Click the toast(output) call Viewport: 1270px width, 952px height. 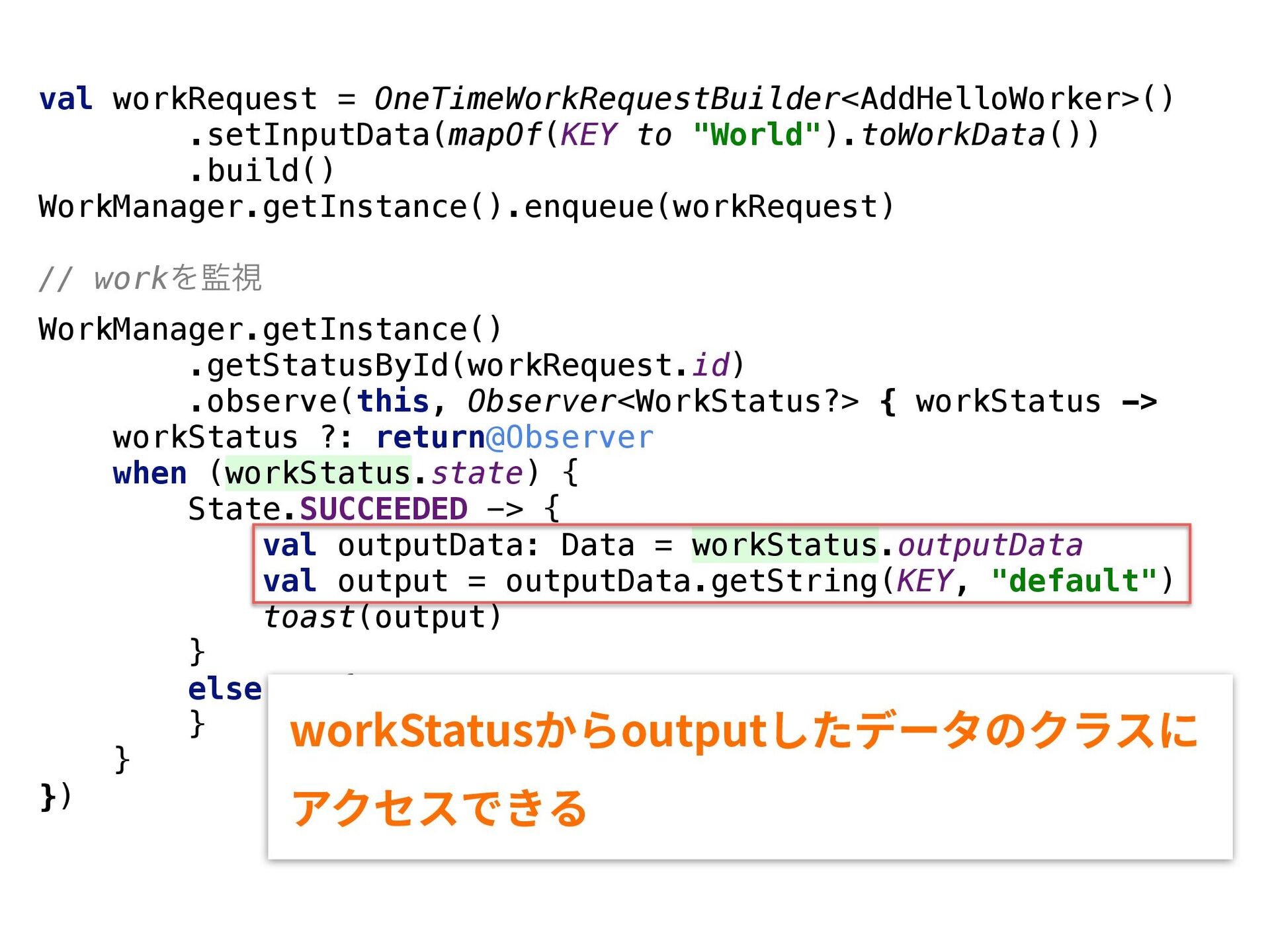tap(382, 617)
